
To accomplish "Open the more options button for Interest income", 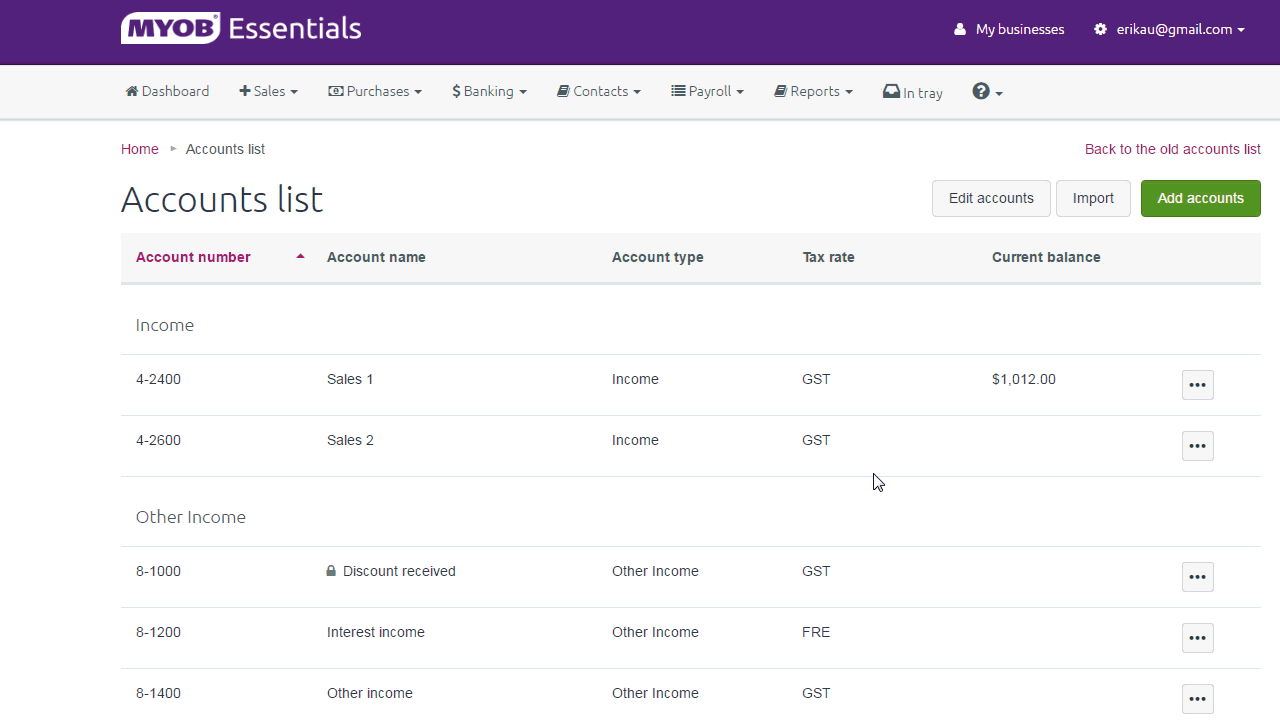I will tap(1197, 638).
